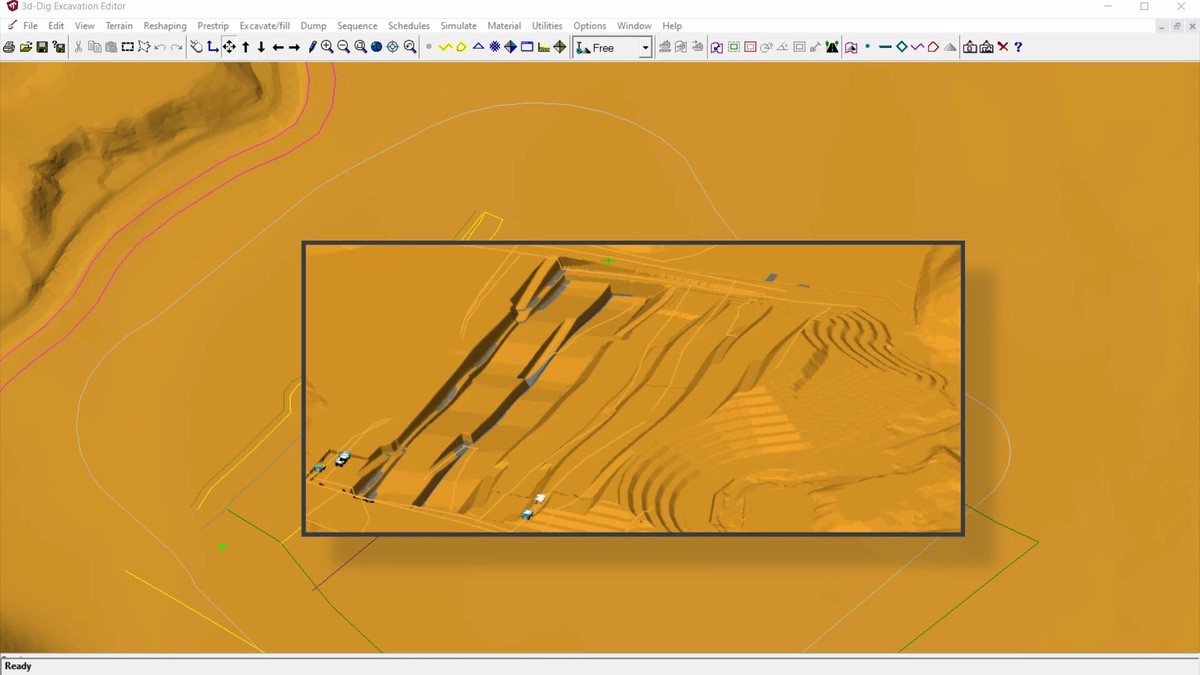Click the Free mode combo box field
1200x675 pixels.
tap(612, 48)
